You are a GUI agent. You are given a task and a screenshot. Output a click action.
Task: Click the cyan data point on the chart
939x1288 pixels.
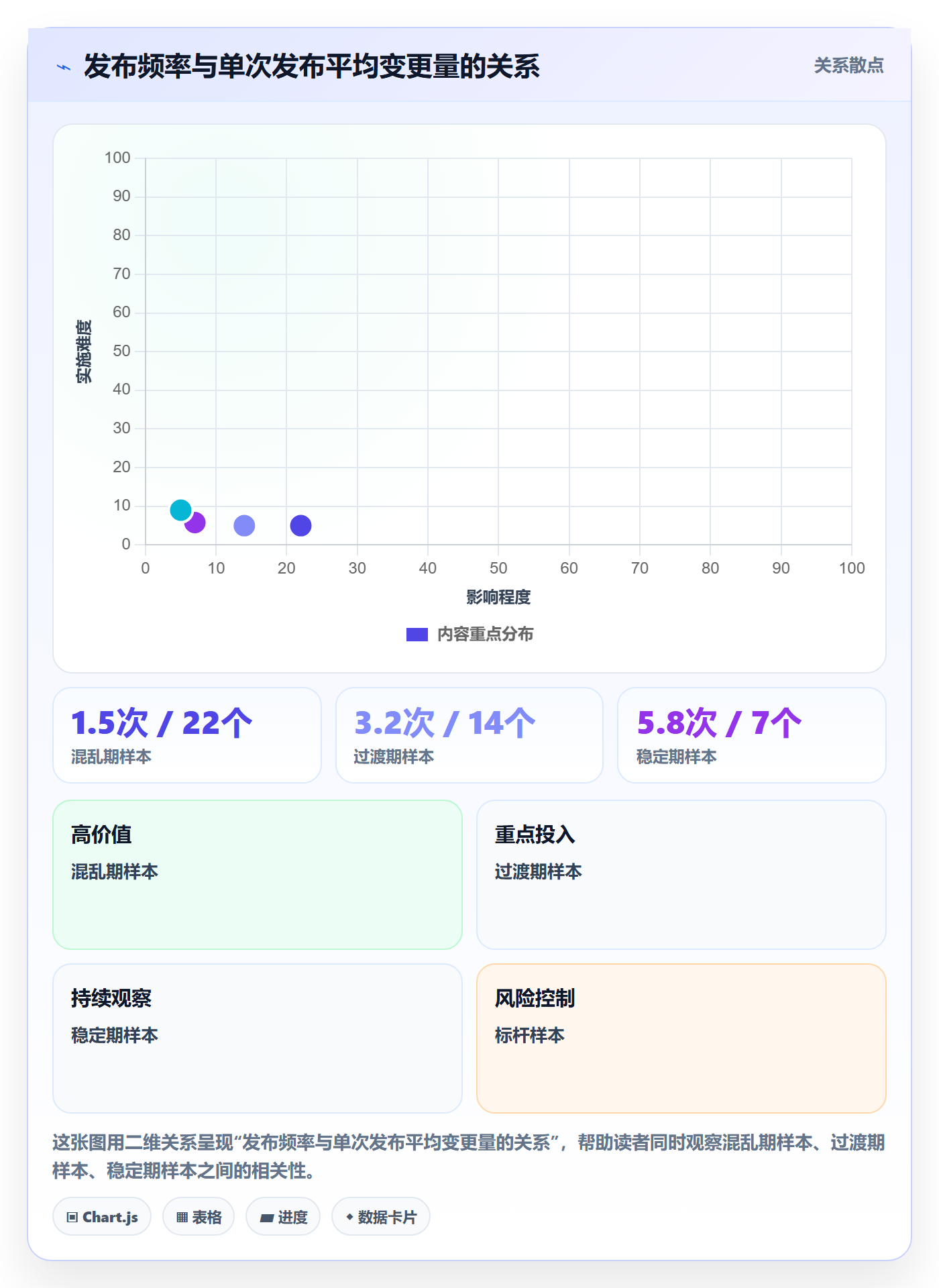[180, 511]
